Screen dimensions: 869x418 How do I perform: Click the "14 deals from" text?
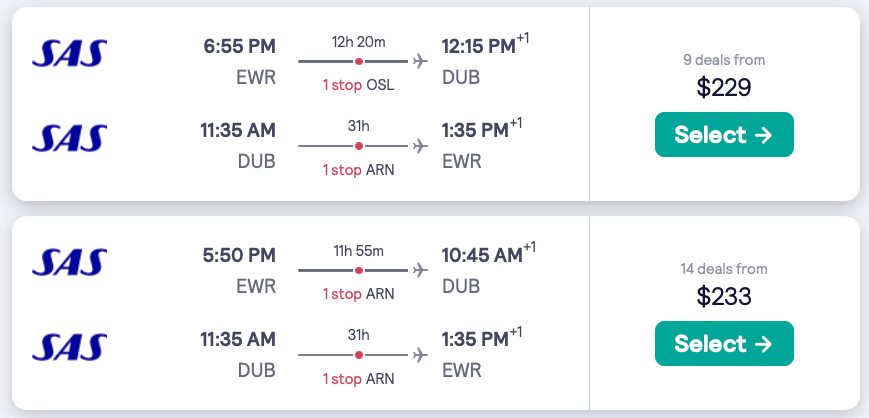724,269
